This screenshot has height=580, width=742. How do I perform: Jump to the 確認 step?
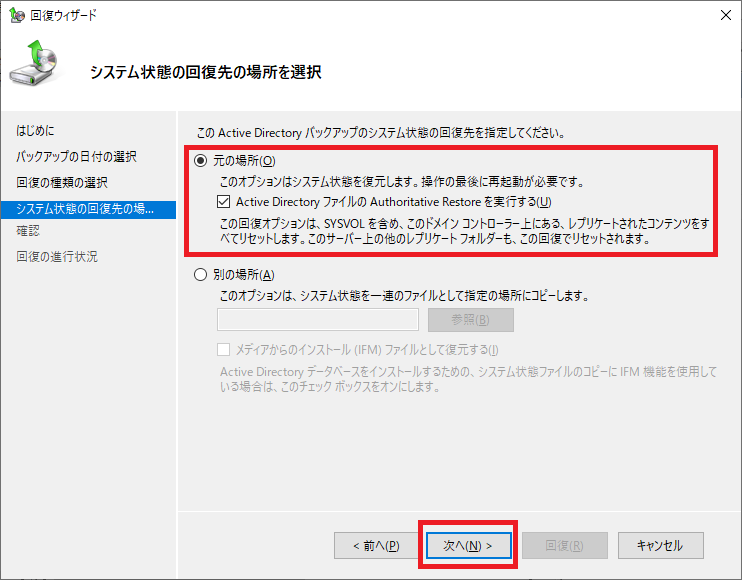[x=28, y=231]
